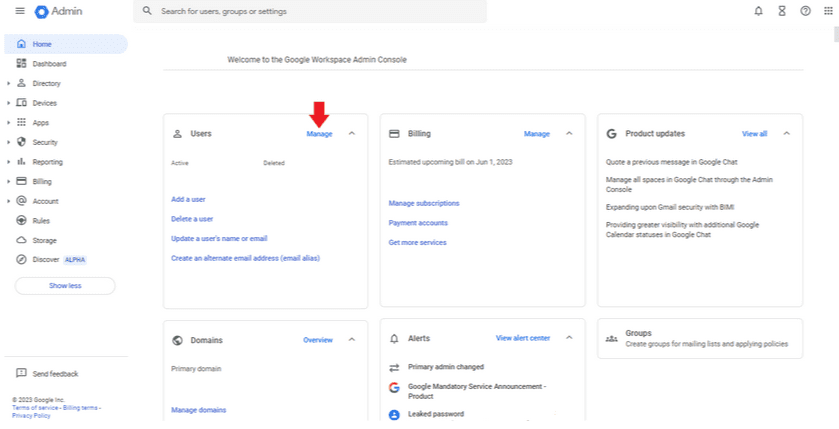Click the View alert center link

(x=523, y=338)
